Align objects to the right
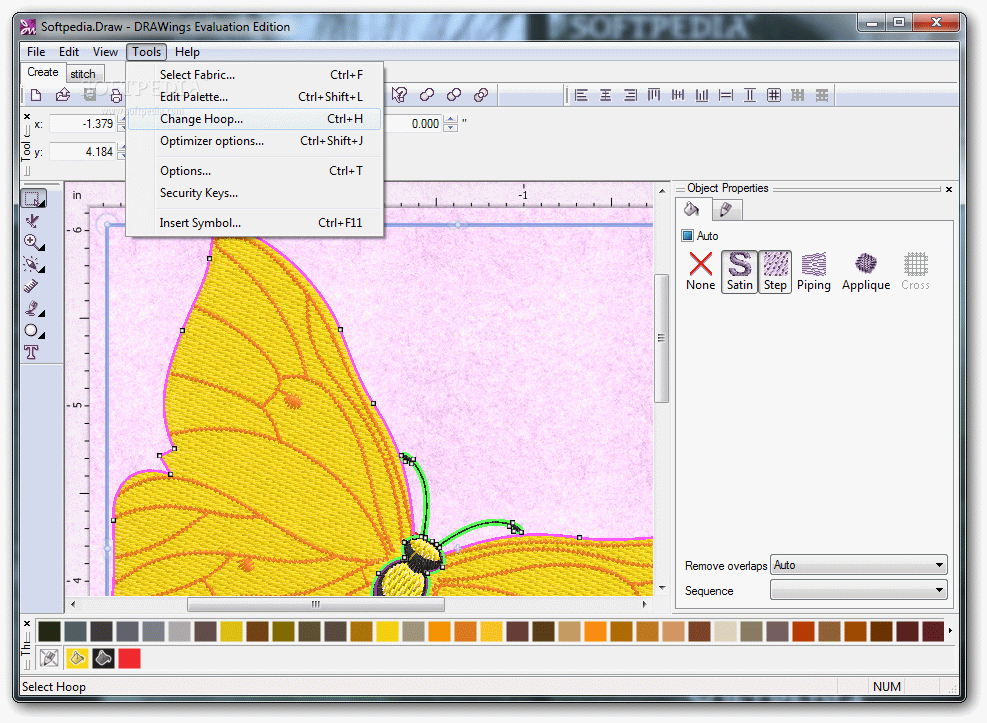 (x=629, y=95)
